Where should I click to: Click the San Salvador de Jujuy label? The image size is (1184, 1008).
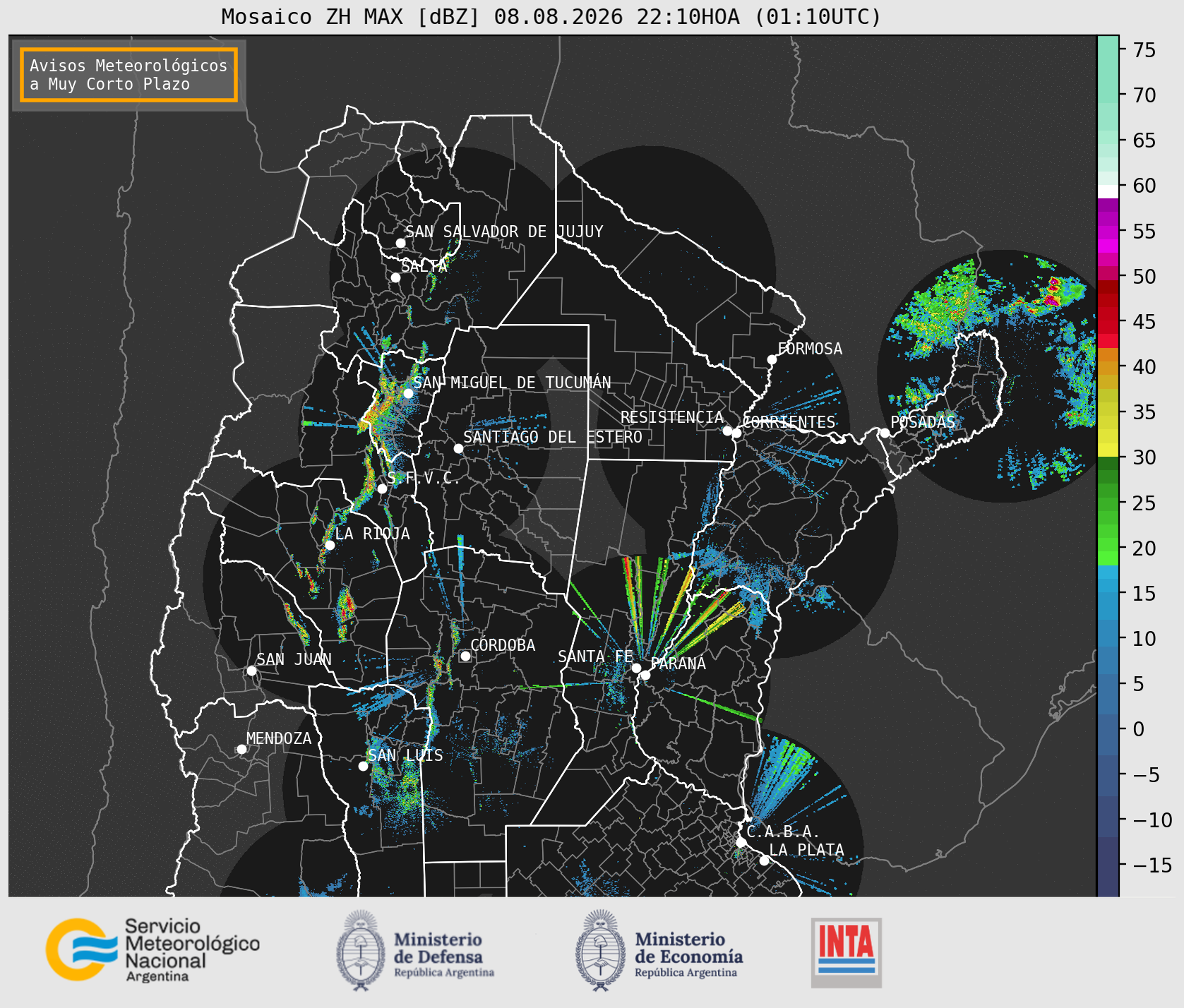[x=504, y=232]
